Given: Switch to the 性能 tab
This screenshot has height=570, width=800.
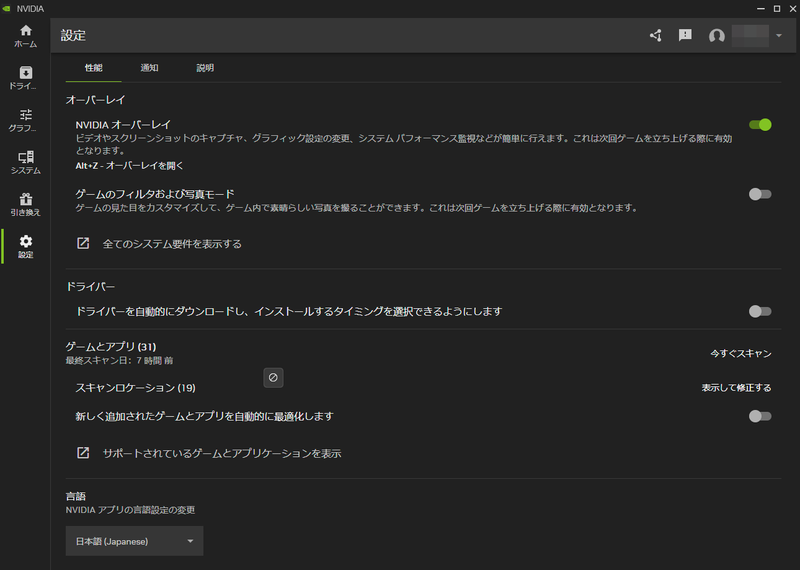Looking at the screenshot, I should coord(93,68).
